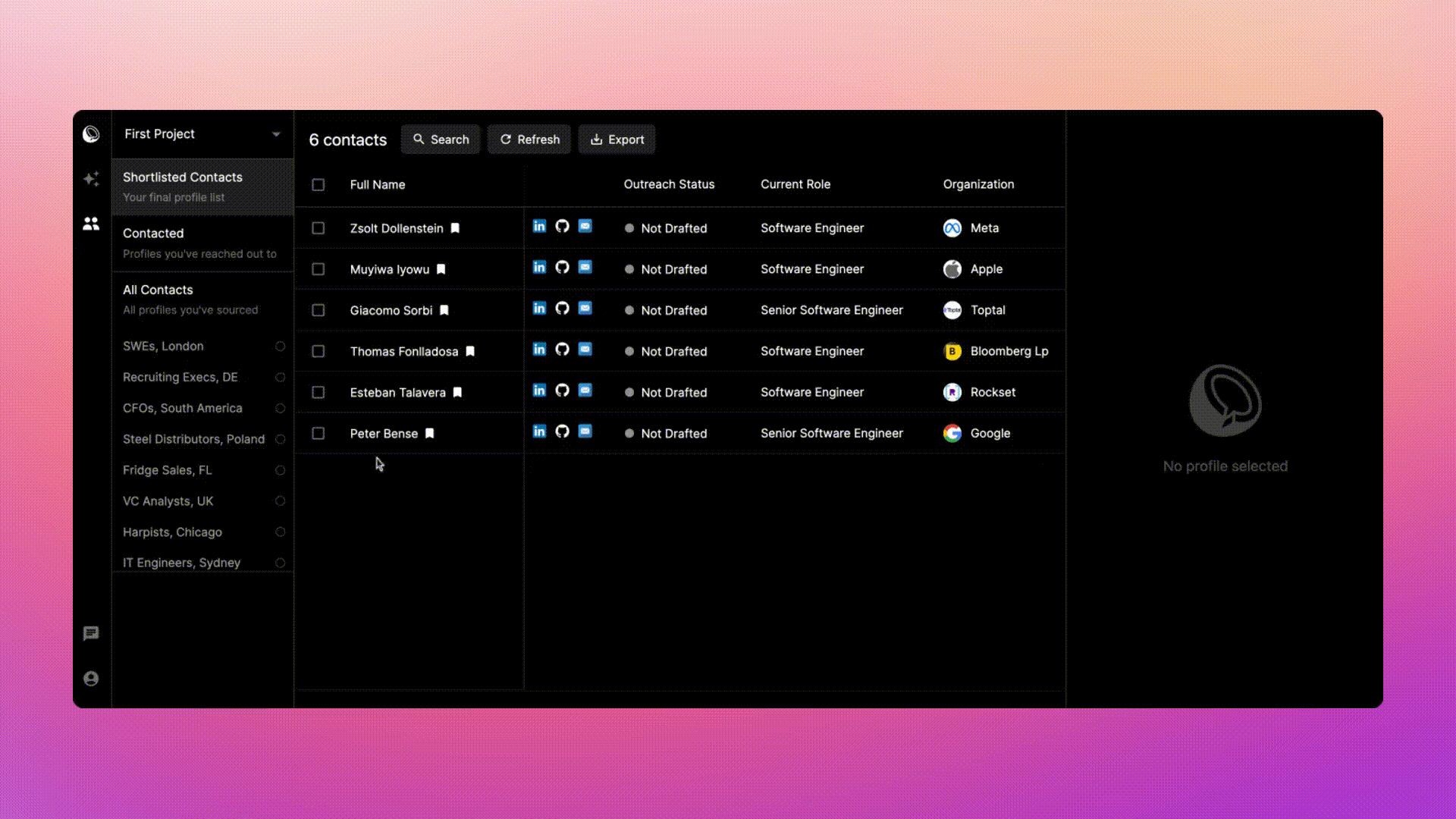This screenshot has height=819, width=1456.
Task: Tick the checkbox for Thomas Fonlladosa
Action: pyautogui.click(x=318, y=351)
